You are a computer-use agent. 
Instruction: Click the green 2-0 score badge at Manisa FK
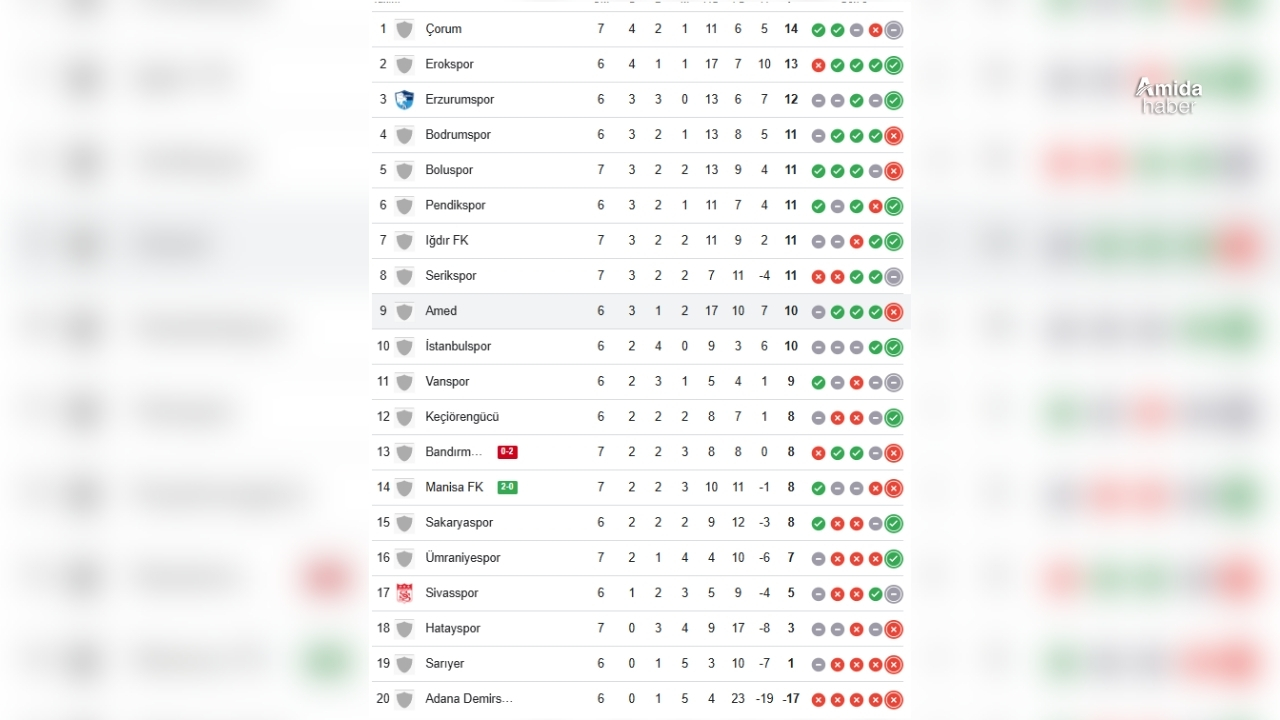[x=507, y=487]
